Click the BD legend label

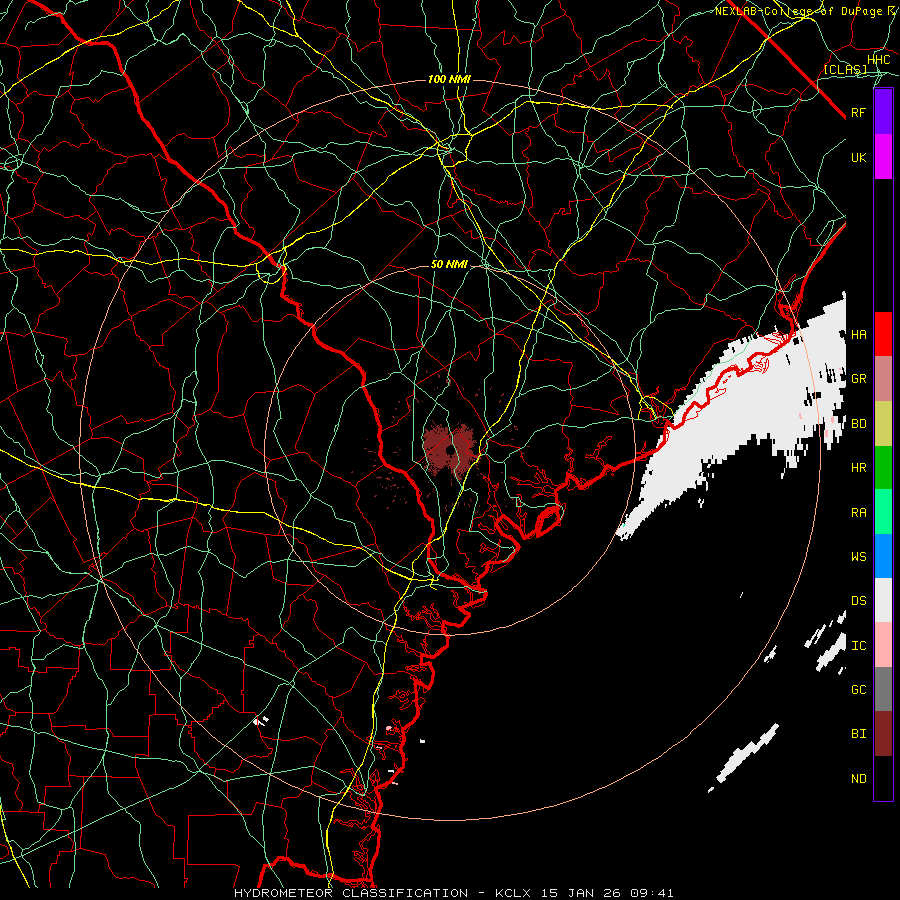[x=858, y=424]
